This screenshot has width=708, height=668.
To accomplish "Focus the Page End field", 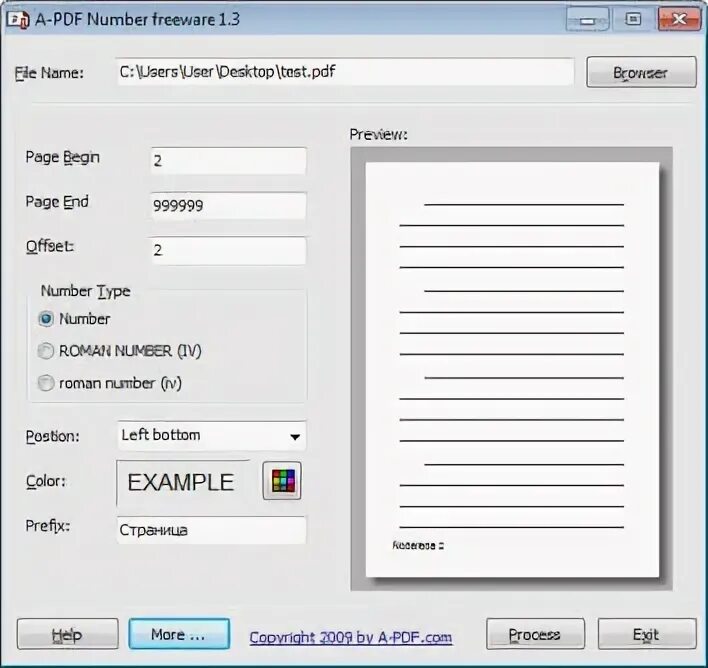I will (228, 206).
